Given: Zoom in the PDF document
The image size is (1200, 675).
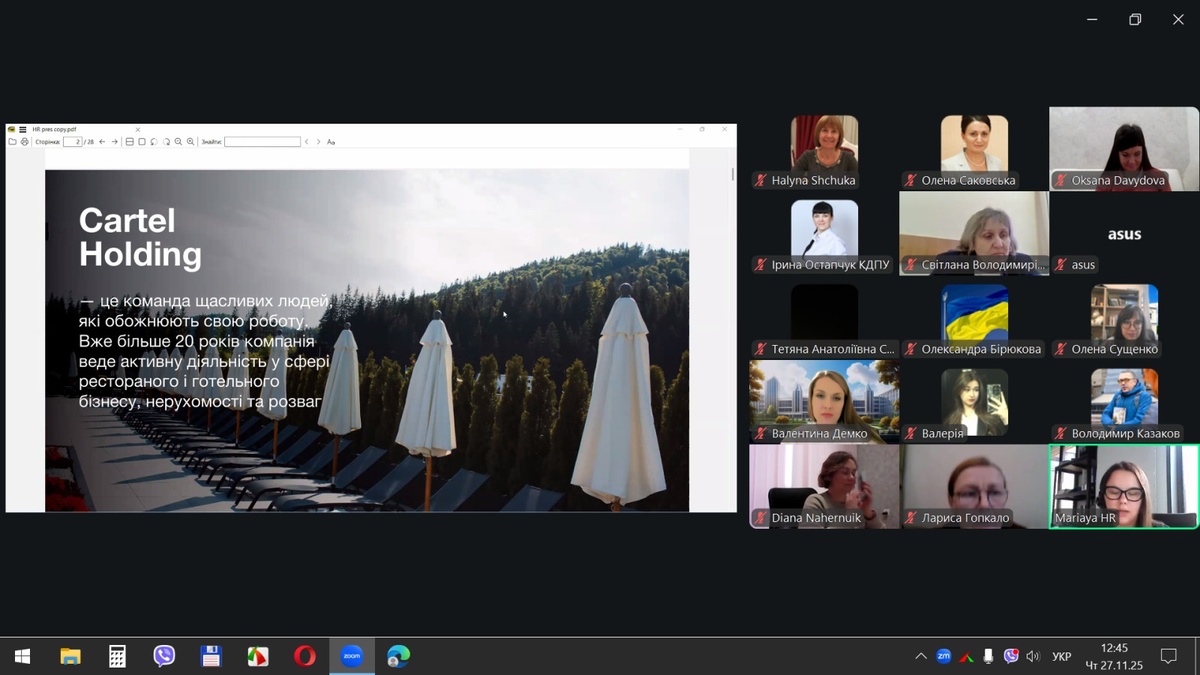Looking at the screenshot, I should click(190, 142).
